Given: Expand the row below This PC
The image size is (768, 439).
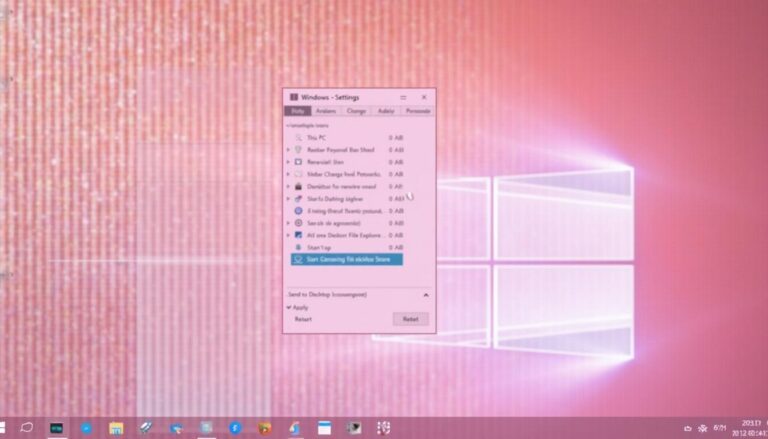Looking at the screenshot, I should click(x=288, y=149).
